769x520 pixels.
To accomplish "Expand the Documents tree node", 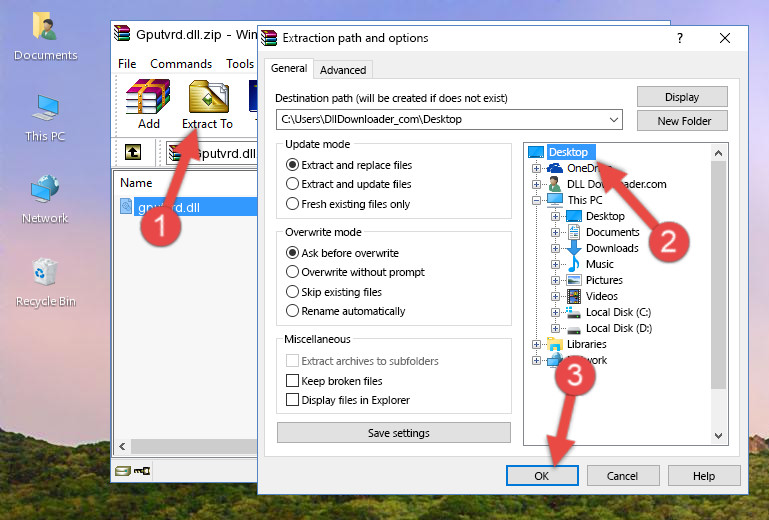I will (555, 232).
